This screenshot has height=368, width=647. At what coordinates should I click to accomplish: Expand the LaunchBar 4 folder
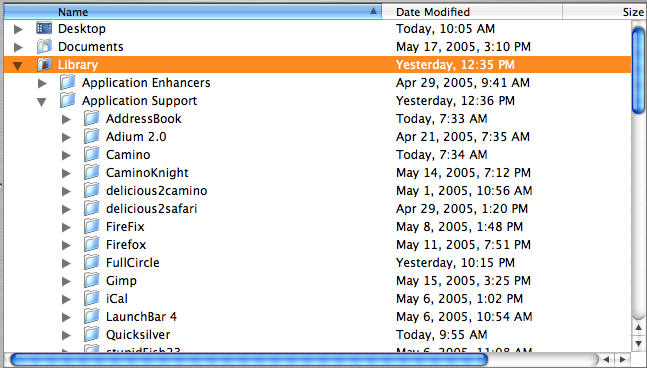click(66, 317)
